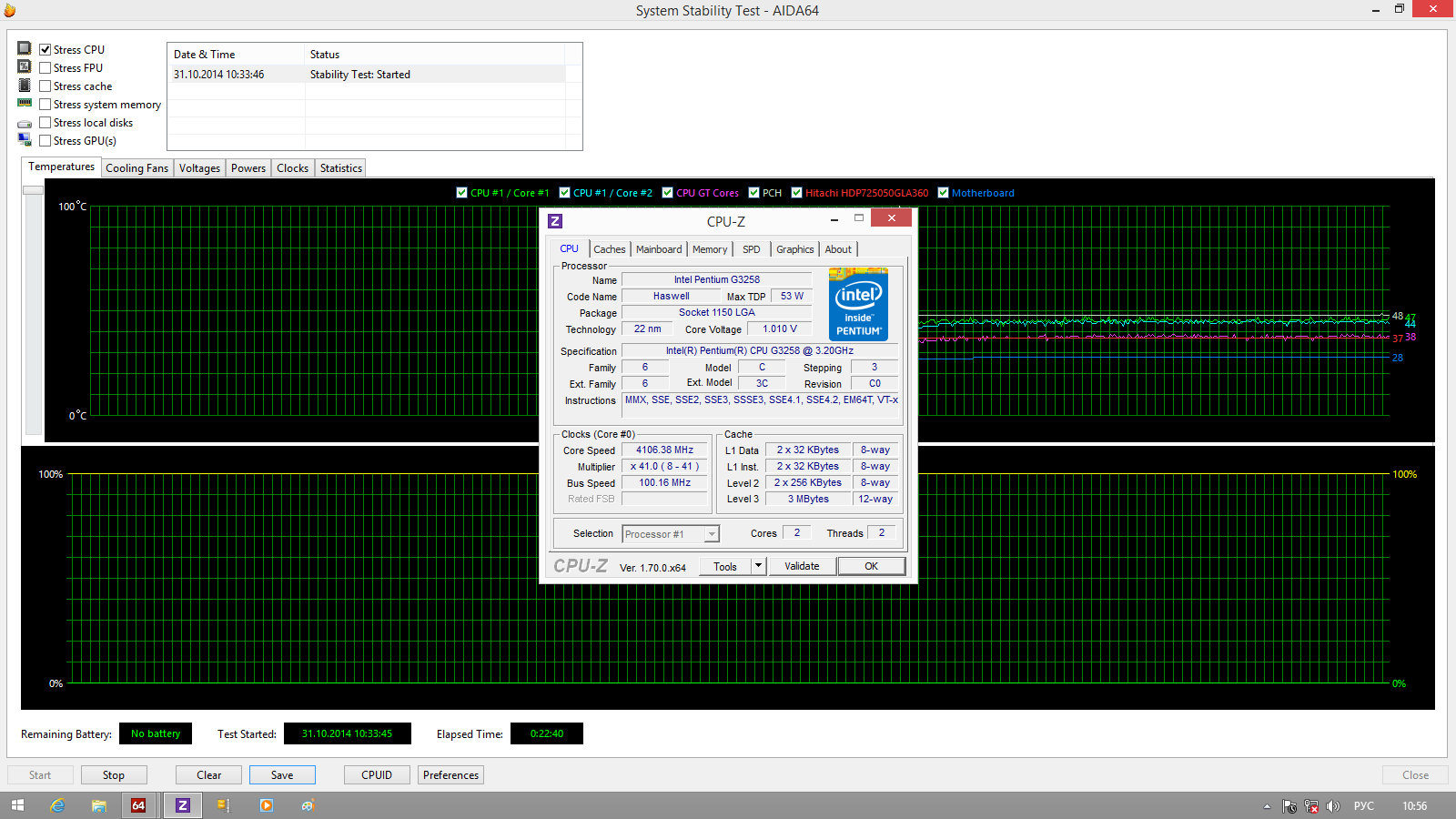Switch to the Cooling Fans tab
Image resolution: width=1456 pixels, height=819 pixels.
[x=136, y=168]
